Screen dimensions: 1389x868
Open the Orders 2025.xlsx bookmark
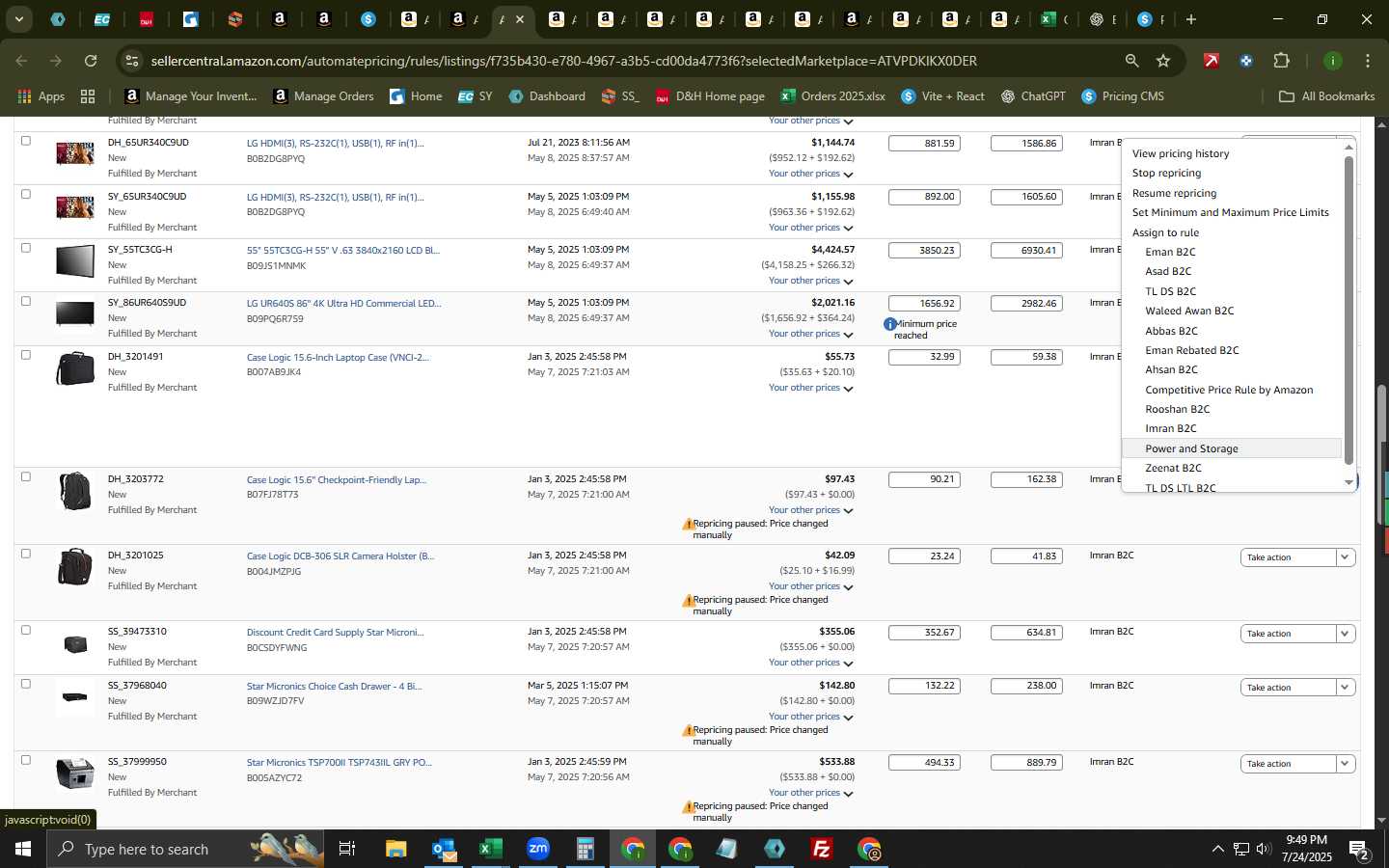[x=832, y=96]
